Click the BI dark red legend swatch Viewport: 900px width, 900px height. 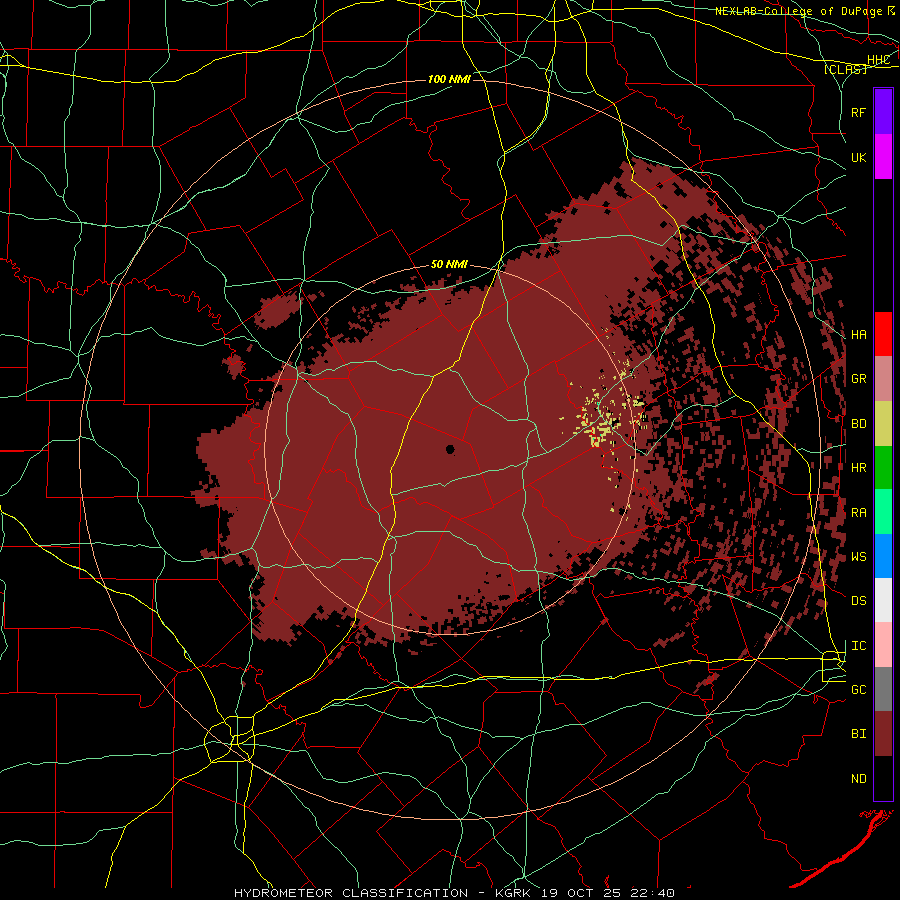883,734
